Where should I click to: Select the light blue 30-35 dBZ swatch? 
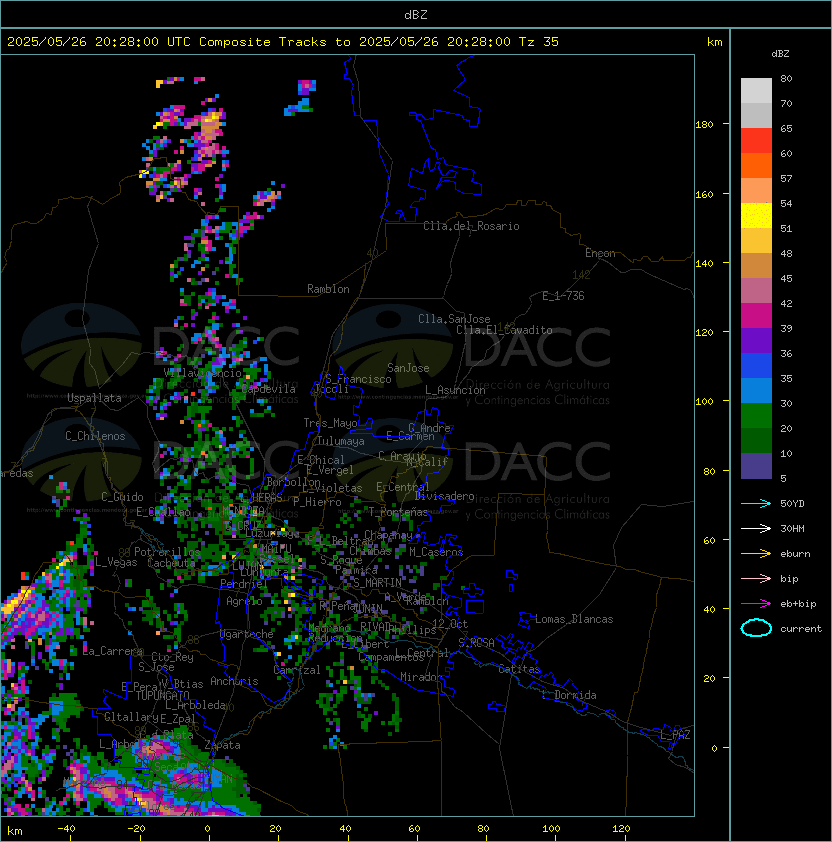756,390
